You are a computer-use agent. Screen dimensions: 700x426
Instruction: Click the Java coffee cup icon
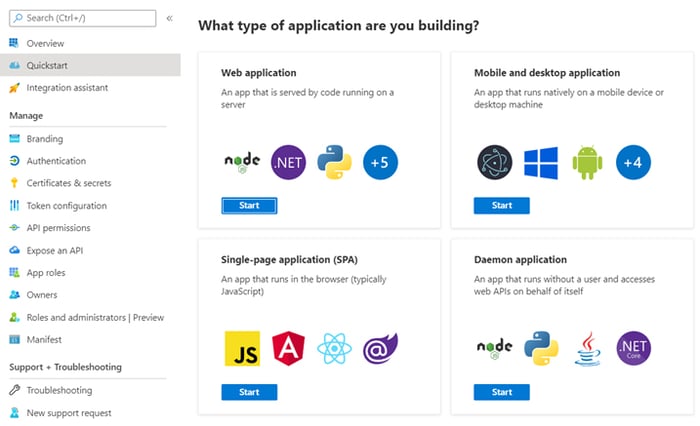[x=587, y=349]
